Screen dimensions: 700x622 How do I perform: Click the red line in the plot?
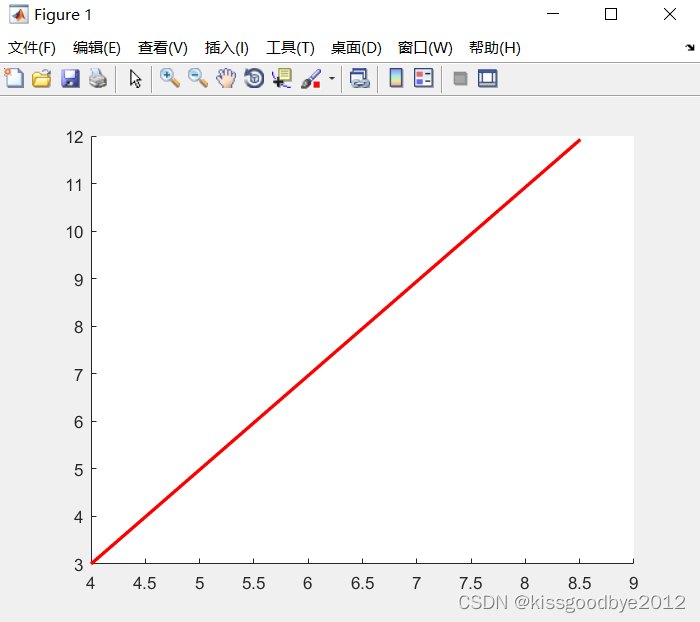pos(336,351)
